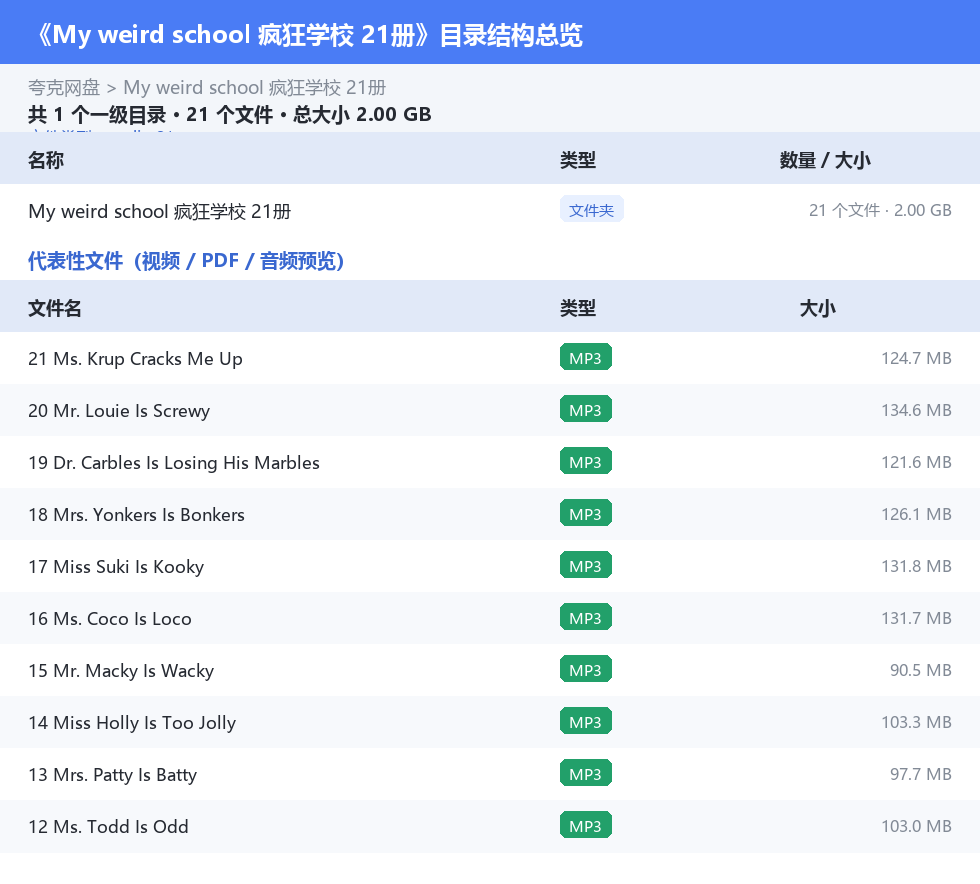Select file 17 Miss Suki Is Kooky

(490, 566)
